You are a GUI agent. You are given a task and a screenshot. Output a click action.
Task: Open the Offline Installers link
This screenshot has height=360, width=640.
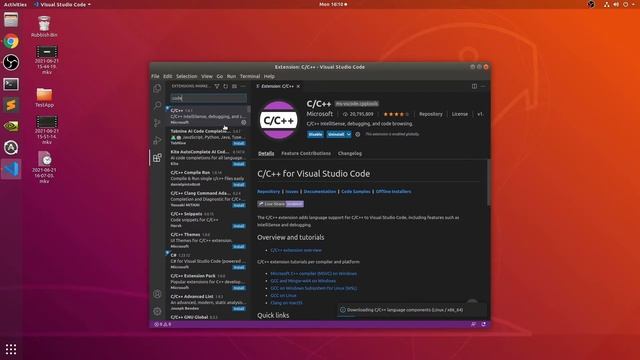coord(393,191)
